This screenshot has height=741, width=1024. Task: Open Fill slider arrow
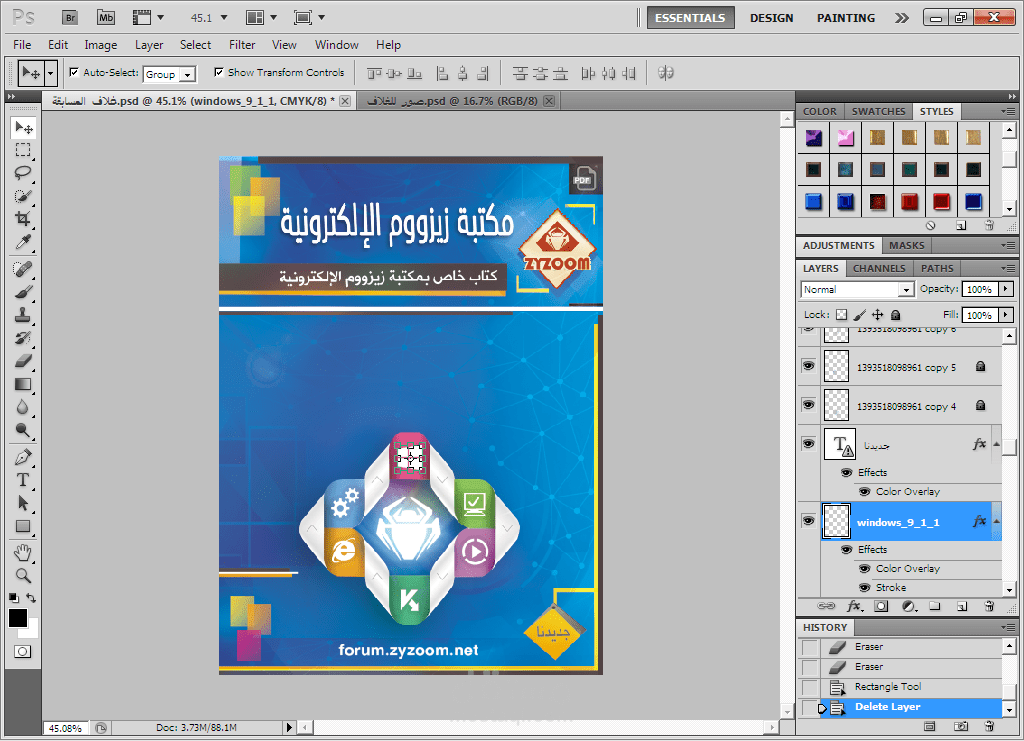click(x=1006, y=315)
